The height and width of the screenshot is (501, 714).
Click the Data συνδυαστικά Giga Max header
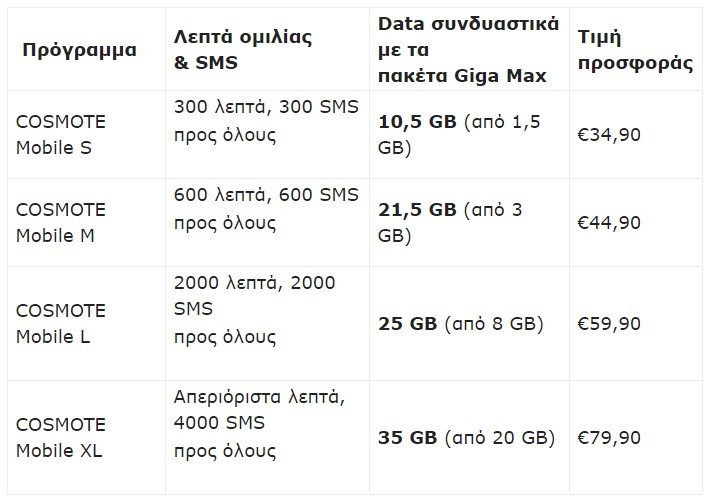click(468, 48)
